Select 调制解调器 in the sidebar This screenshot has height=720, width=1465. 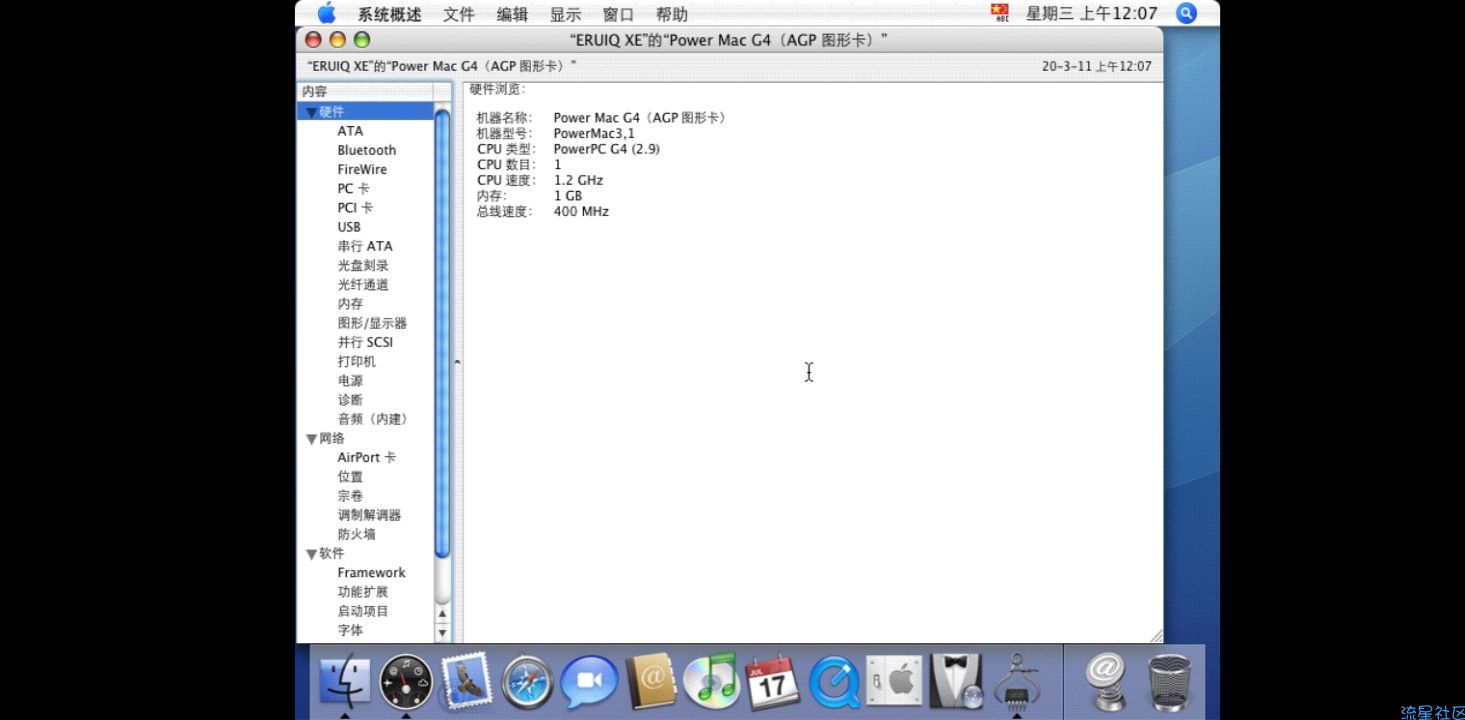pos(369,515)
